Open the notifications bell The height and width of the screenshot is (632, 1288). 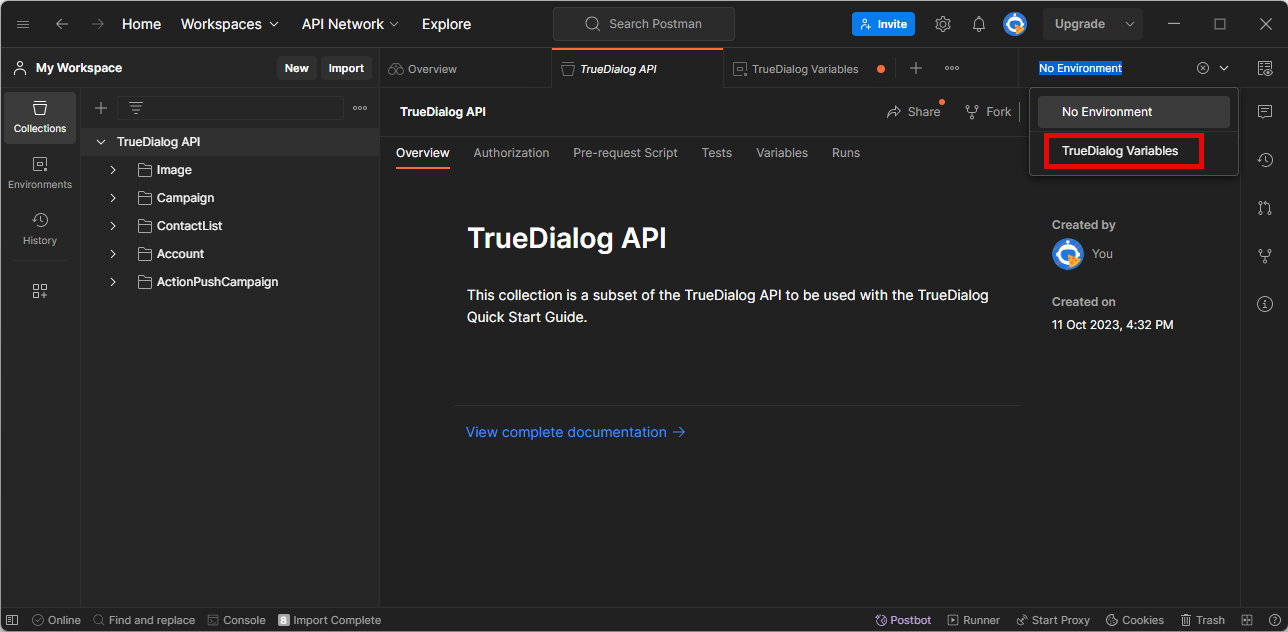pos(979,24)
